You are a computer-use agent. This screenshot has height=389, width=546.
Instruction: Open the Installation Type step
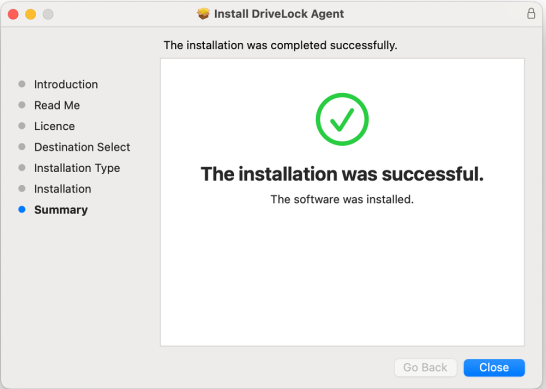(x=77, y=168)
